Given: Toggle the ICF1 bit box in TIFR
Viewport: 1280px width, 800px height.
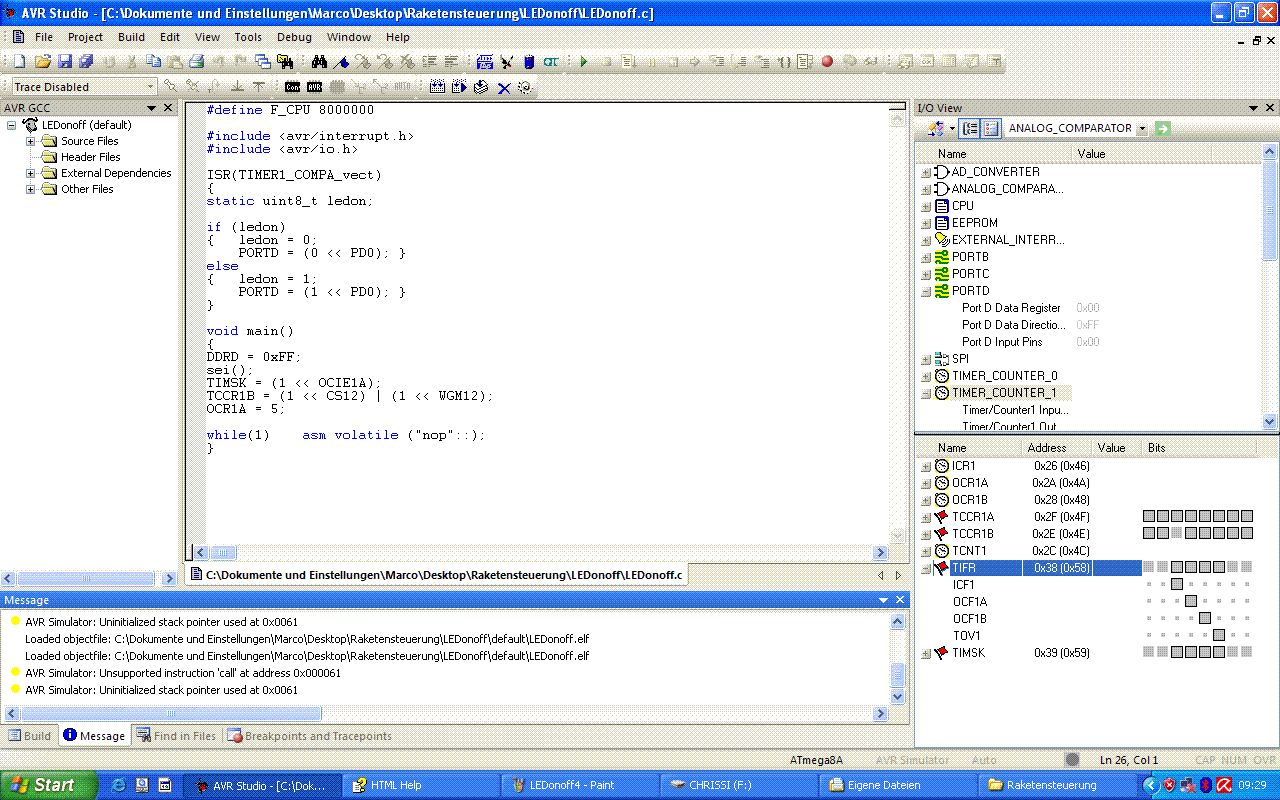Looking at the screenshot, I should 1177,585.
